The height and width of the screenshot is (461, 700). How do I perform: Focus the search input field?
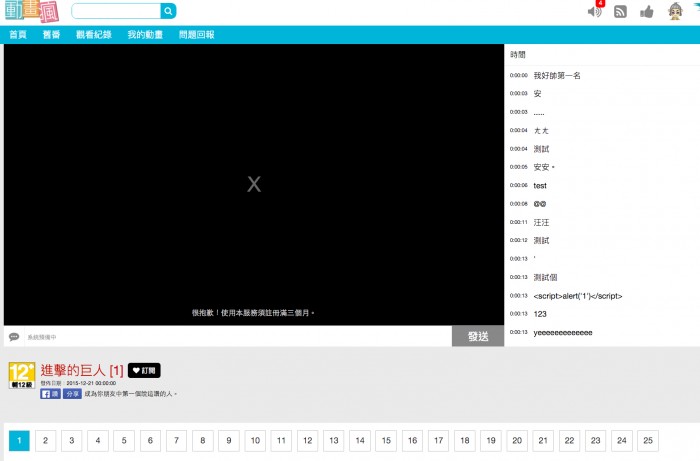coord(116,11)
